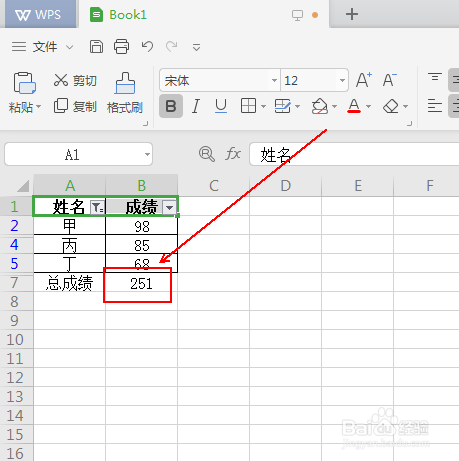Click the top align icon

[x=435, y=78]
